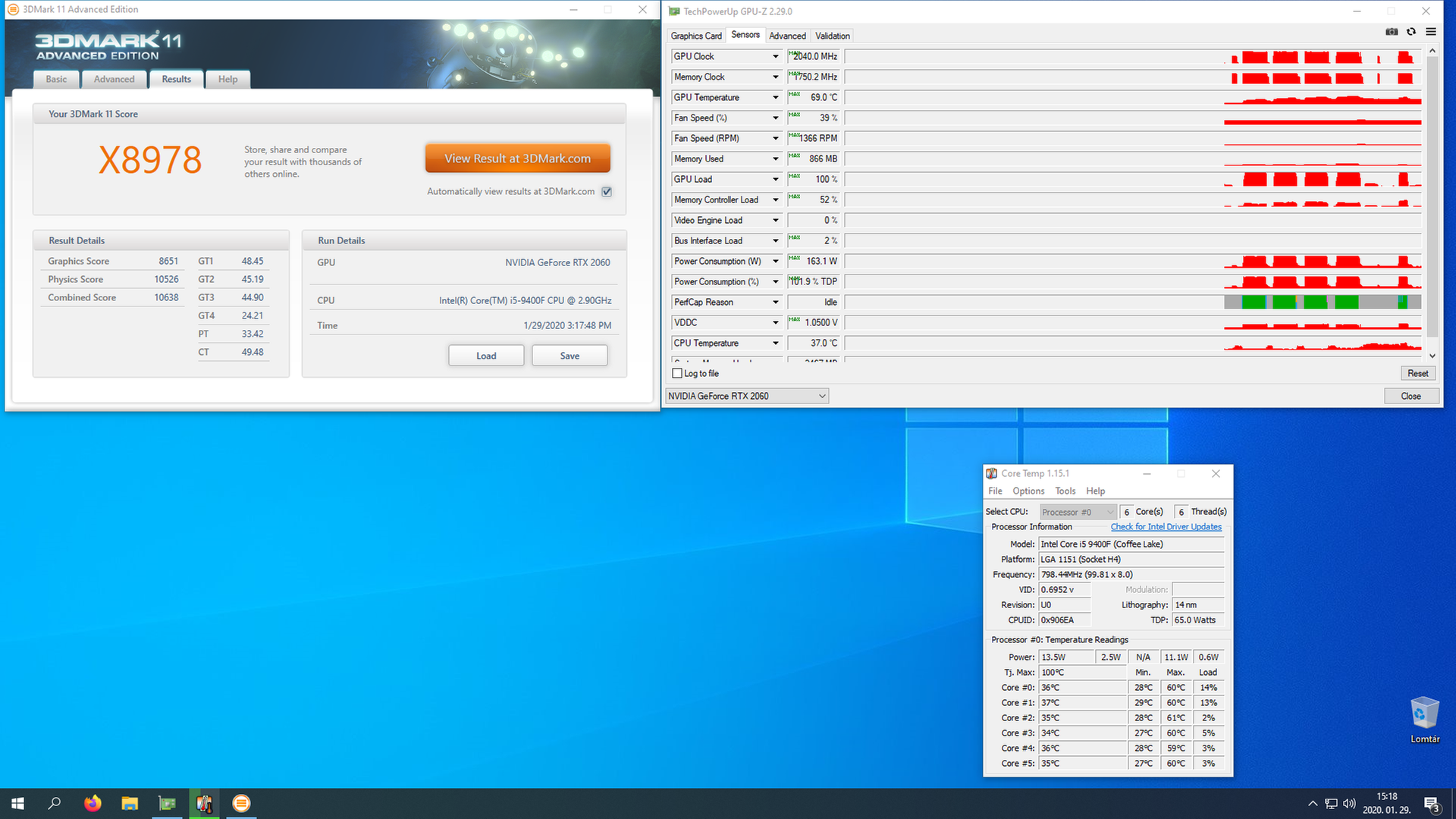
Task: Open NVIDIA GeForce RTX 2060 selector
Action: tap(747, 396)
